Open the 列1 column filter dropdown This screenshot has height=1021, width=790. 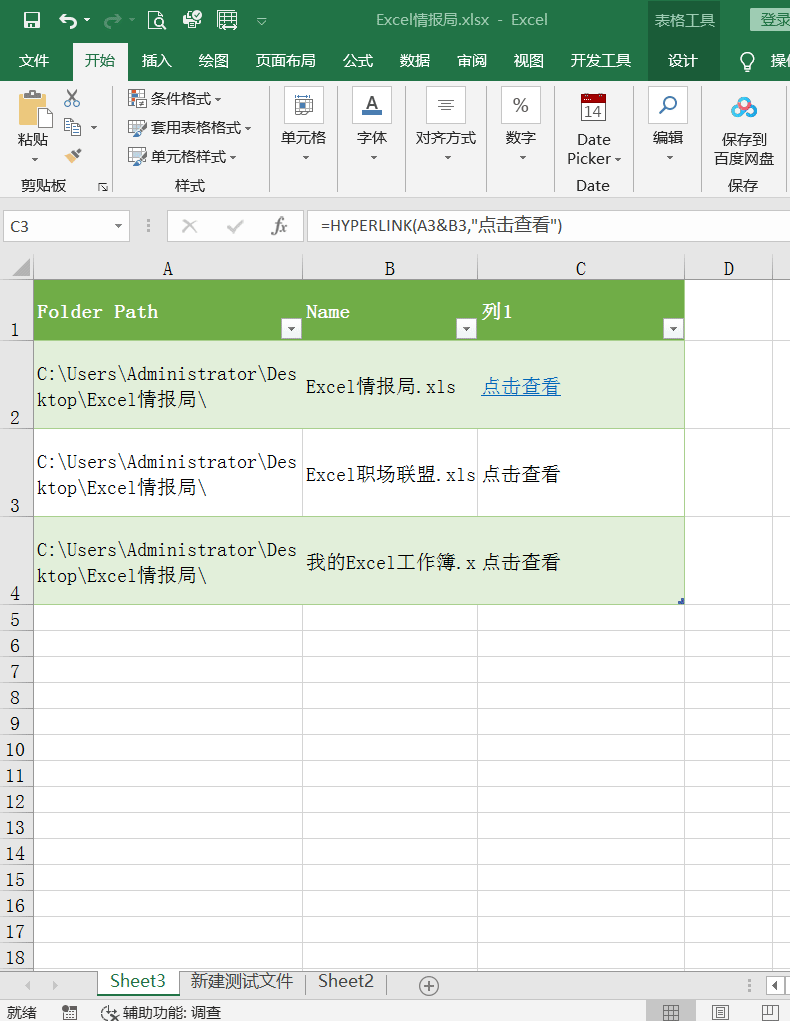click(673, 329)
